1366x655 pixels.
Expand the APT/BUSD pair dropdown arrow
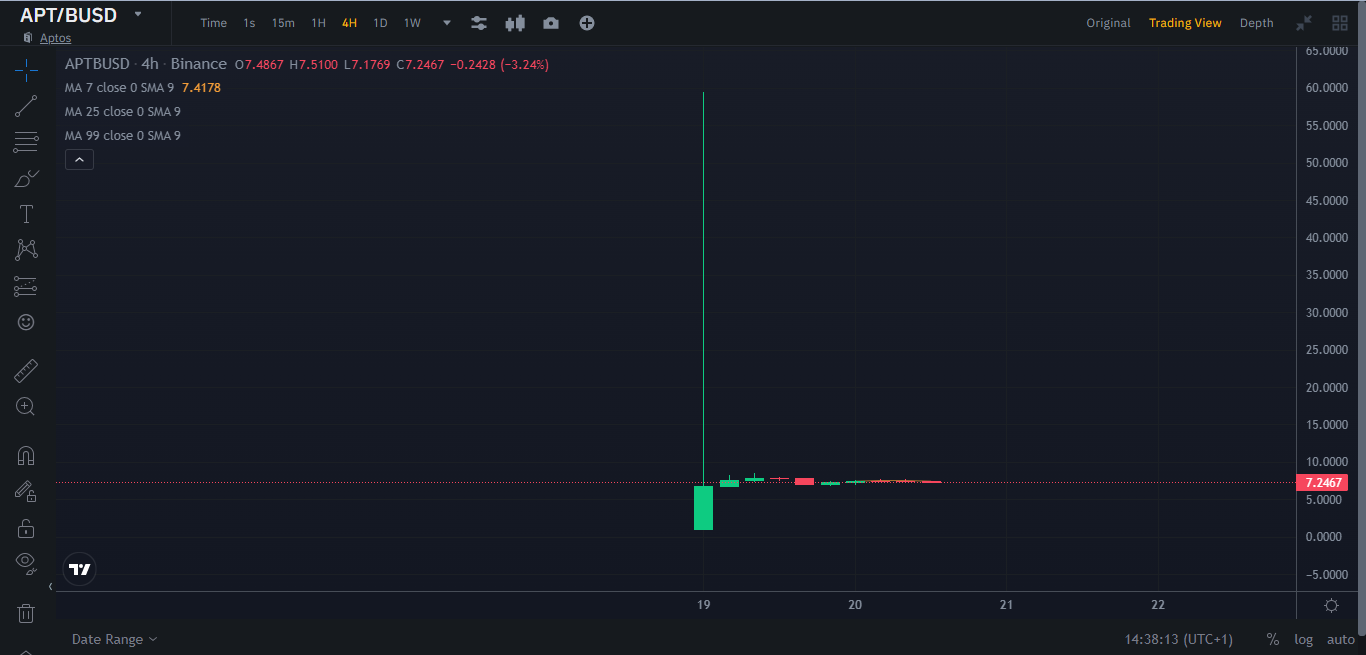pyautogui.click(x=137, y=14)
